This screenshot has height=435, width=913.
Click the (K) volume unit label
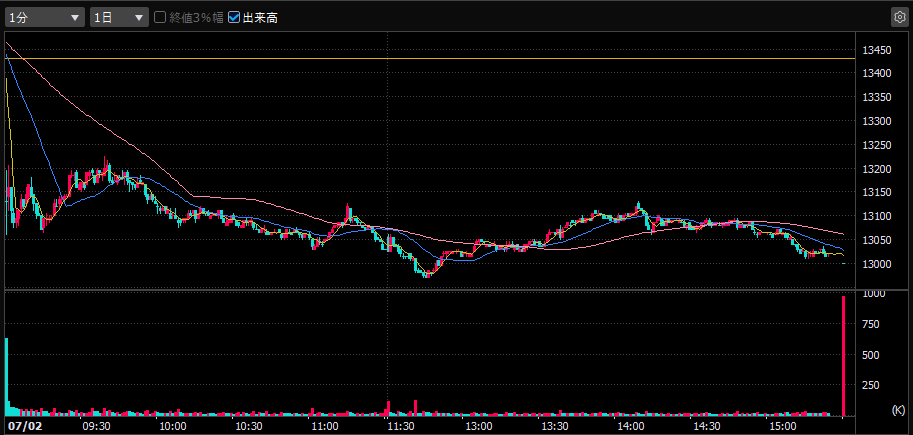click(898, 410)
